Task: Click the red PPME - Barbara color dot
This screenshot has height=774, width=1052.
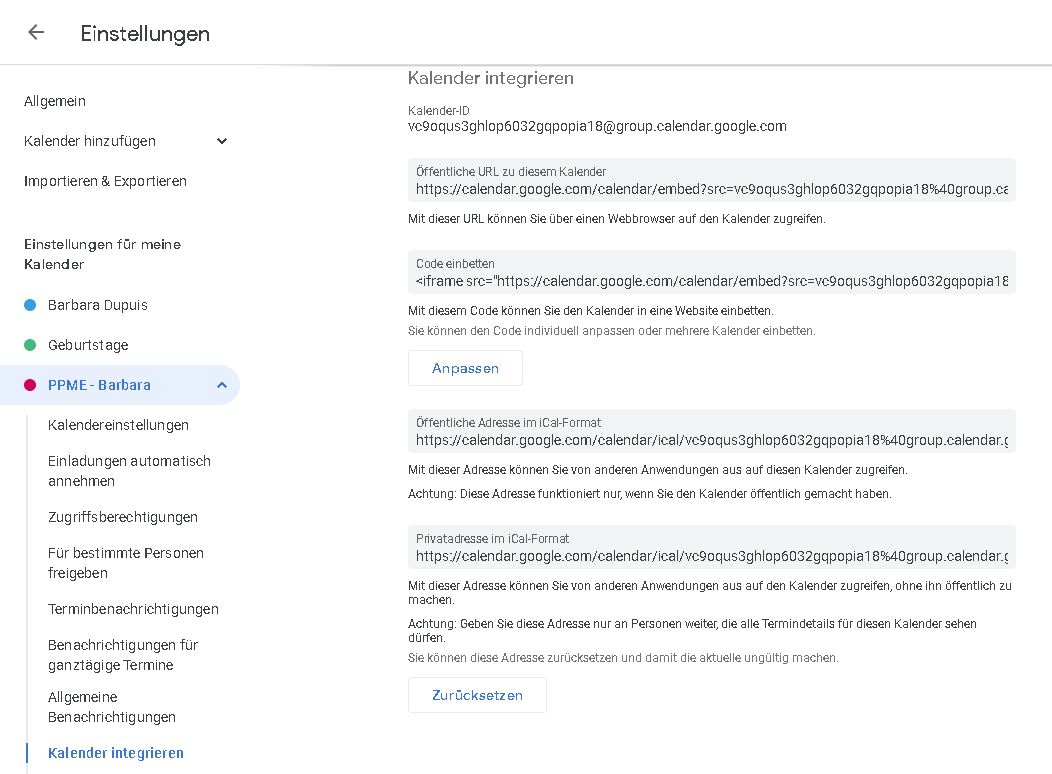Action: tap(30, 385)
